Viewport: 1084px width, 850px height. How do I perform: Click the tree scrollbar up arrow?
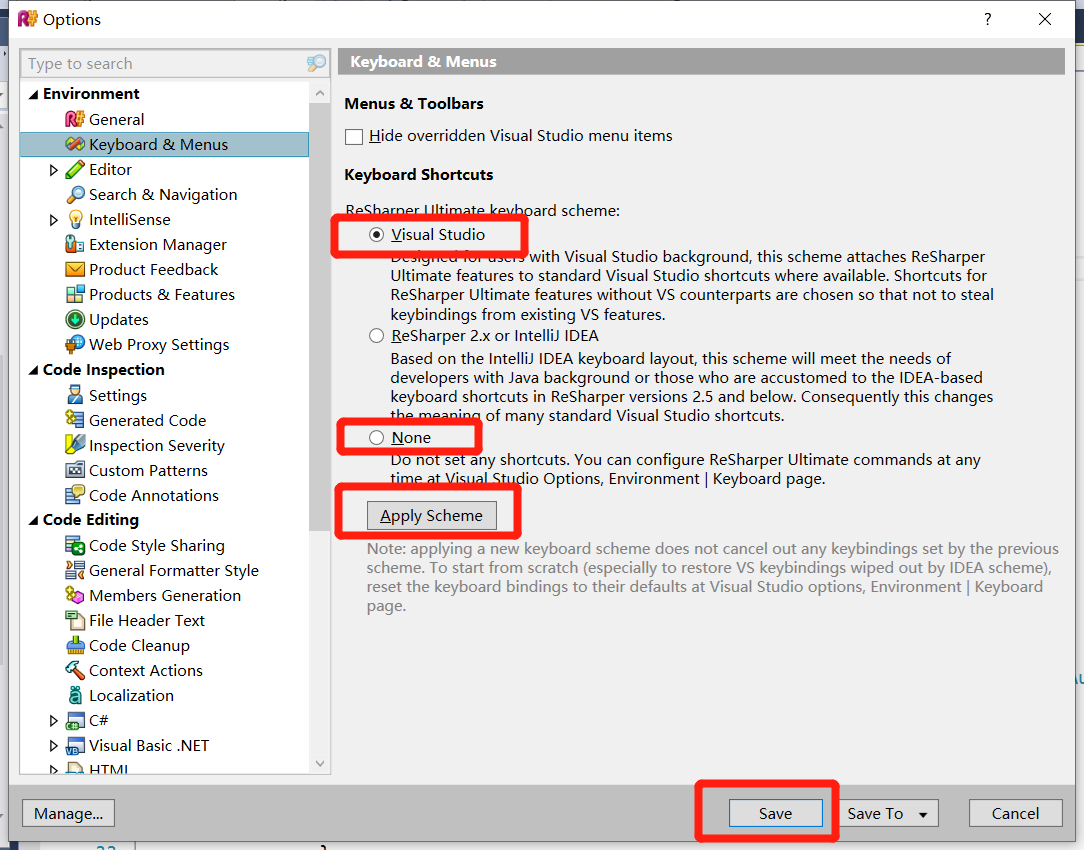pyautogui.click(x=319, y=93)
